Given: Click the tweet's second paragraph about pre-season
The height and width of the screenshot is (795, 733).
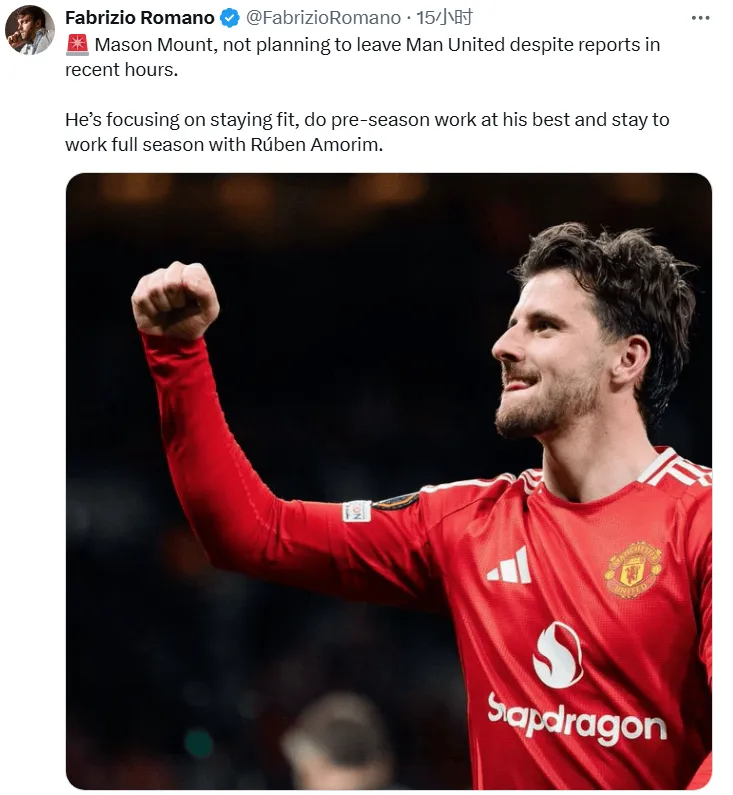Looking at the screenshot, I should pos(367,132).
